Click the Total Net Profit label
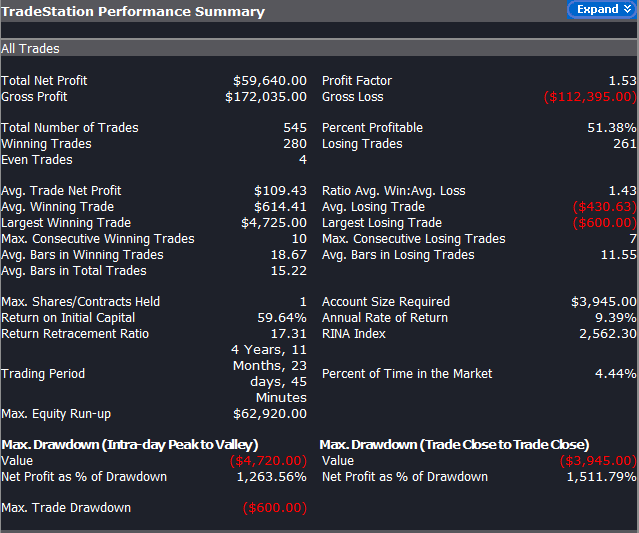Viewport: 639px width, 533px height. pyautogui.click(x=44, y=81)
